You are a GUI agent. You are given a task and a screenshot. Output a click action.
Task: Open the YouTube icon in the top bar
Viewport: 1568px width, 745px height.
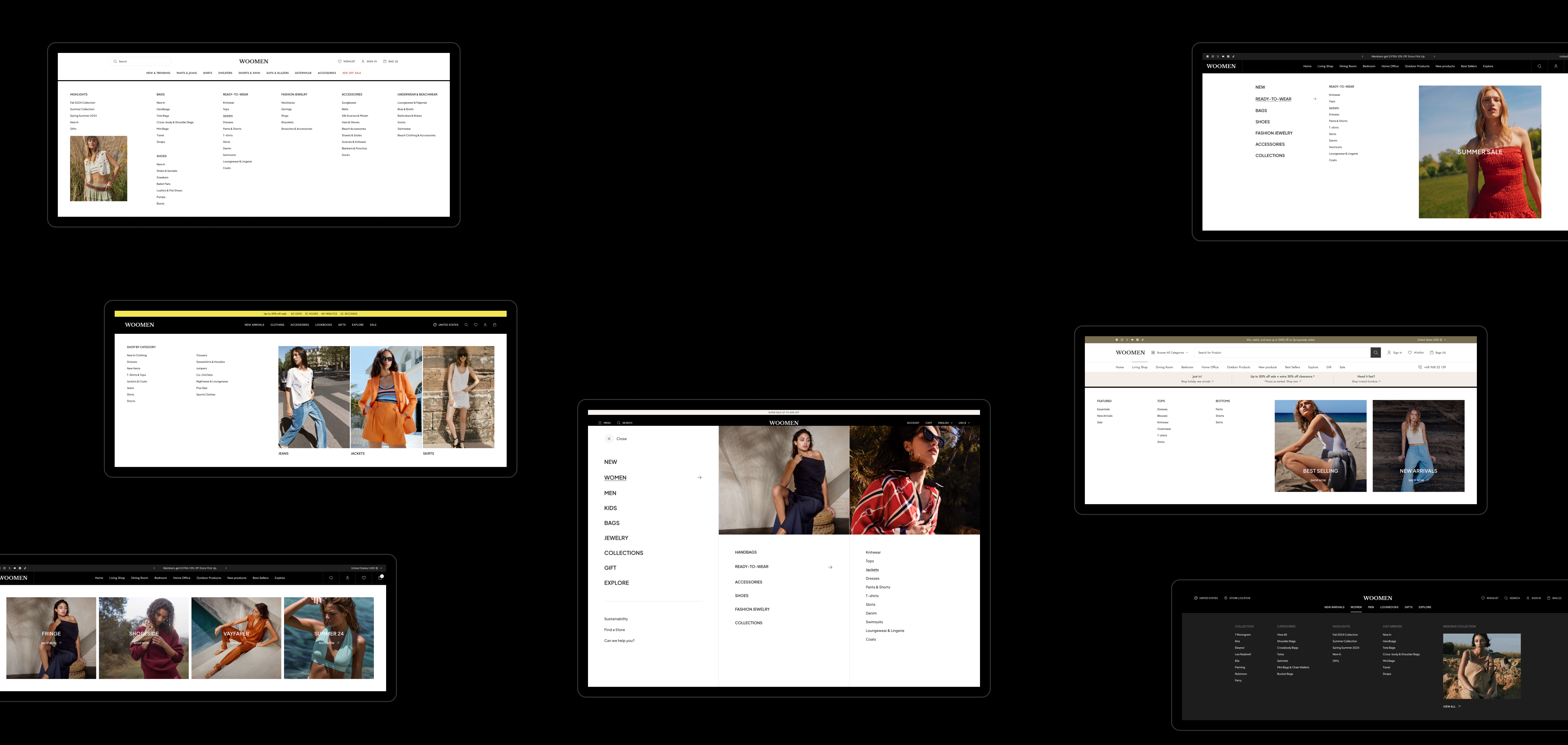[1132, 340]
